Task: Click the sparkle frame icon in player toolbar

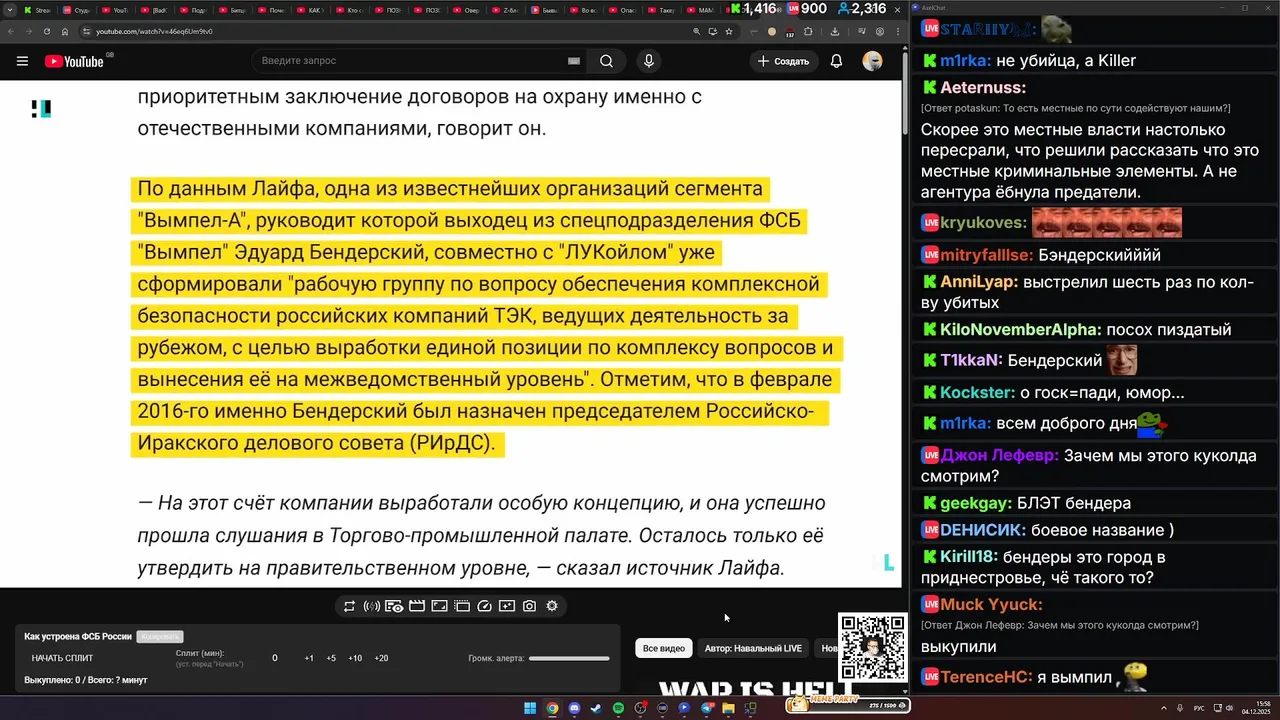Action: click(507, 606)
